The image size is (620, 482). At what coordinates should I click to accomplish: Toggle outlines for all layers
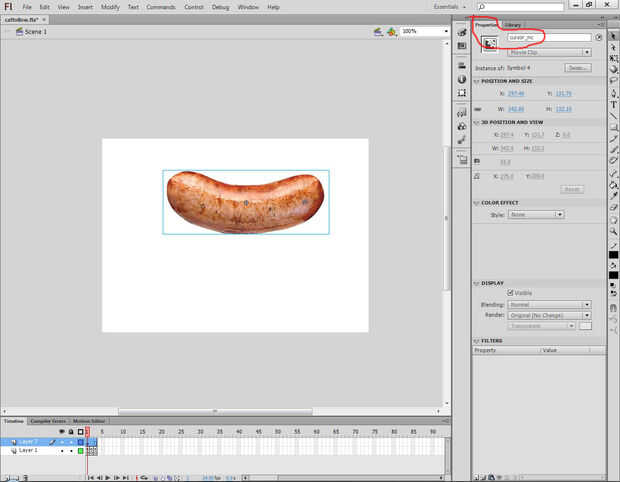point(81,431)
